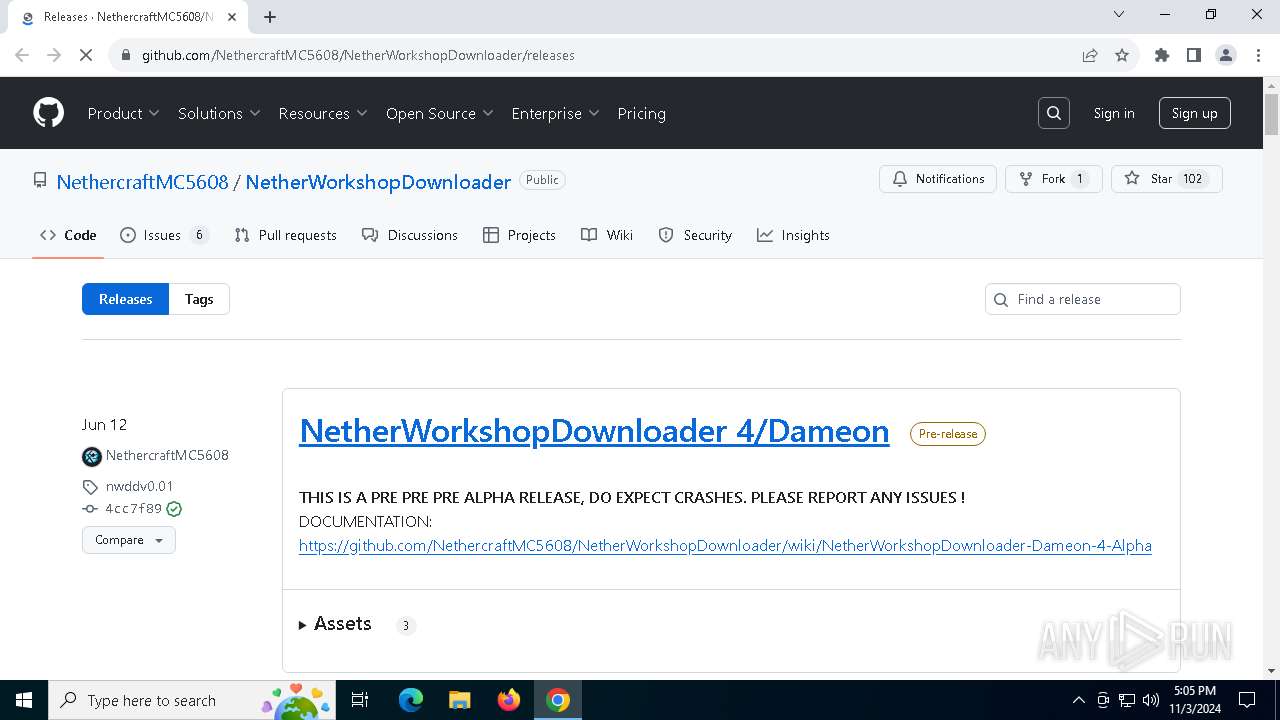Viewport: 1280px width, 720px height.
Task: Select the Releases toggle button
Action: coord(125,299)
